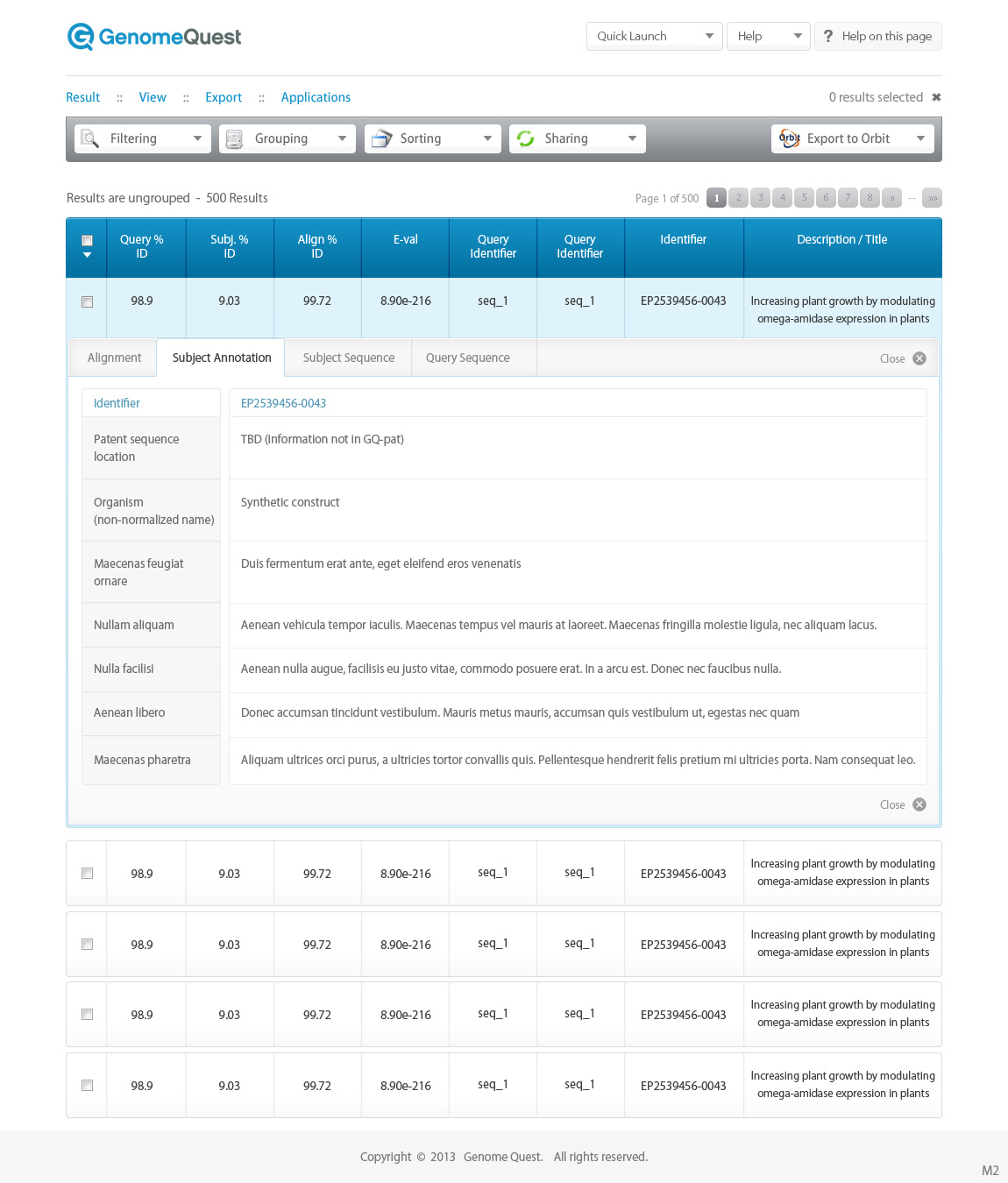Image resolution: width=1008 pixels, height=1183 pixels.
Task: Expand the Grouping dropdown arrow
Action: (342, 138)
